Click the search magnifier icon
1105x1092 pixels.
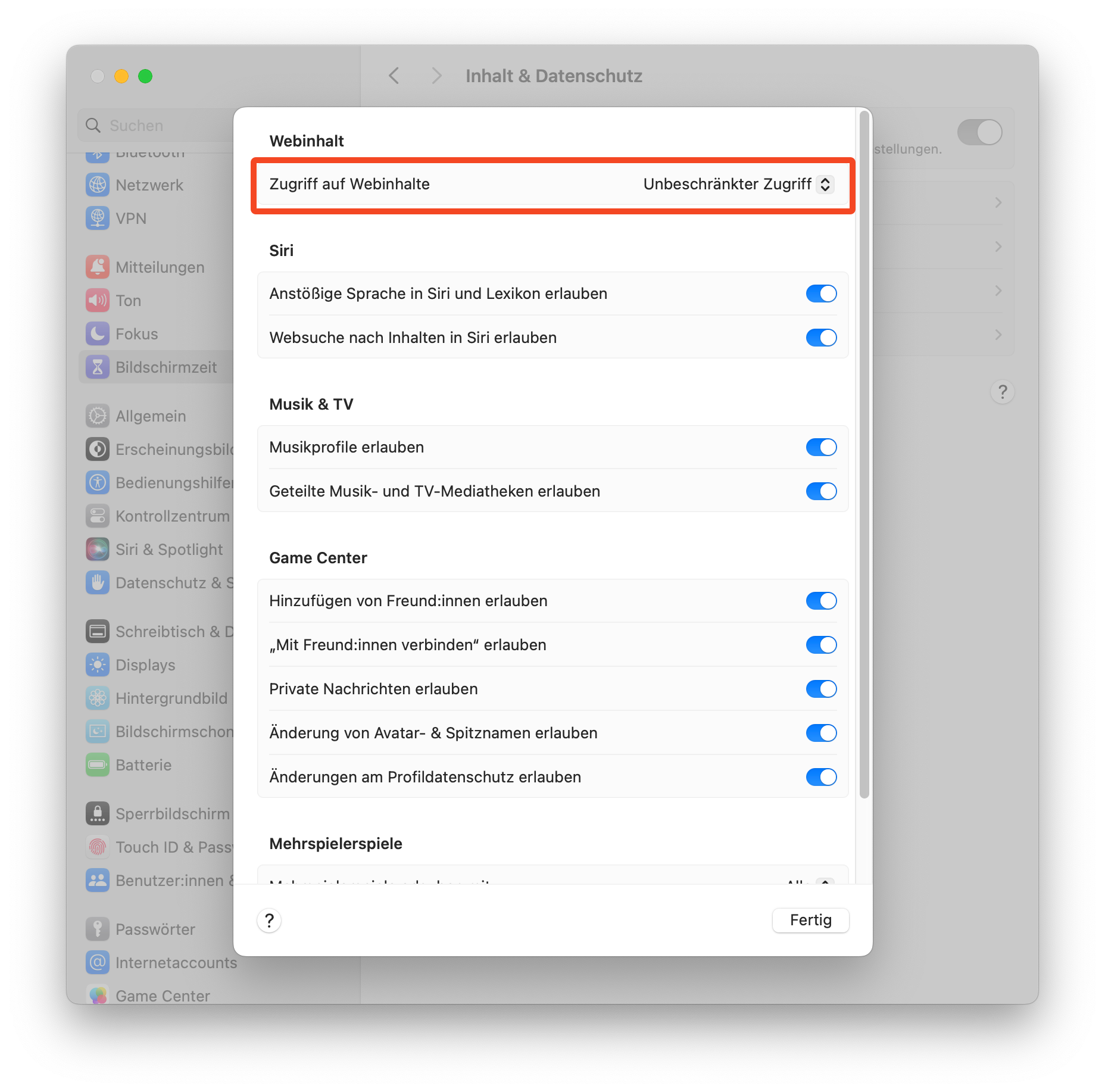tap(93, 126)
